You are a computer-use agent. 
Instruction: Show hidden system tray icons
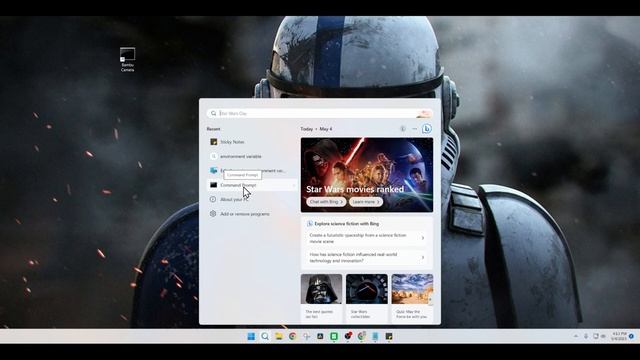click(x=576, y=336)
